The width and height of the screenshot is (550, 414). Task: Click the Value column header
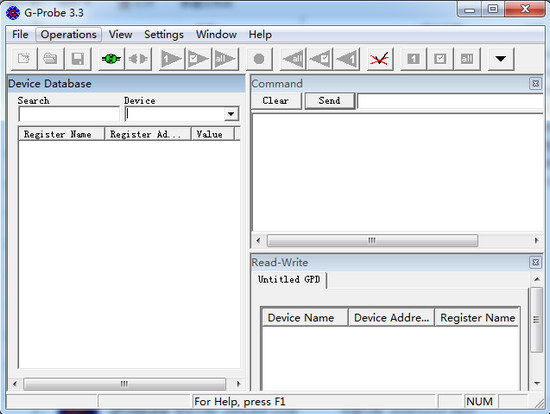(213, 134)
